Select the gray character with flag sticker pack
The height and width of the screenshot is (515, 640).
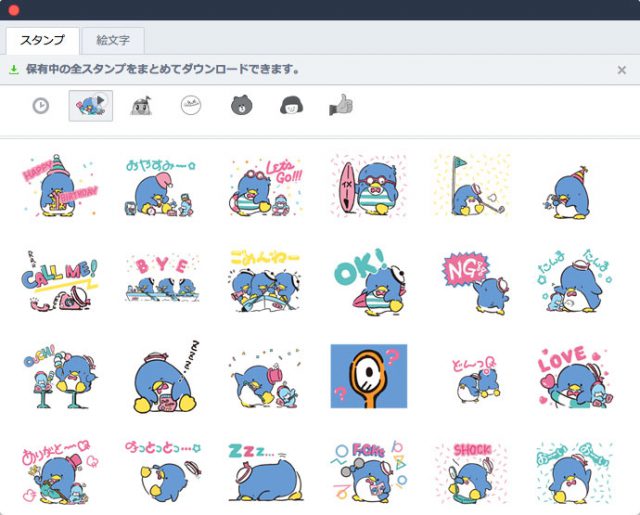141,106
